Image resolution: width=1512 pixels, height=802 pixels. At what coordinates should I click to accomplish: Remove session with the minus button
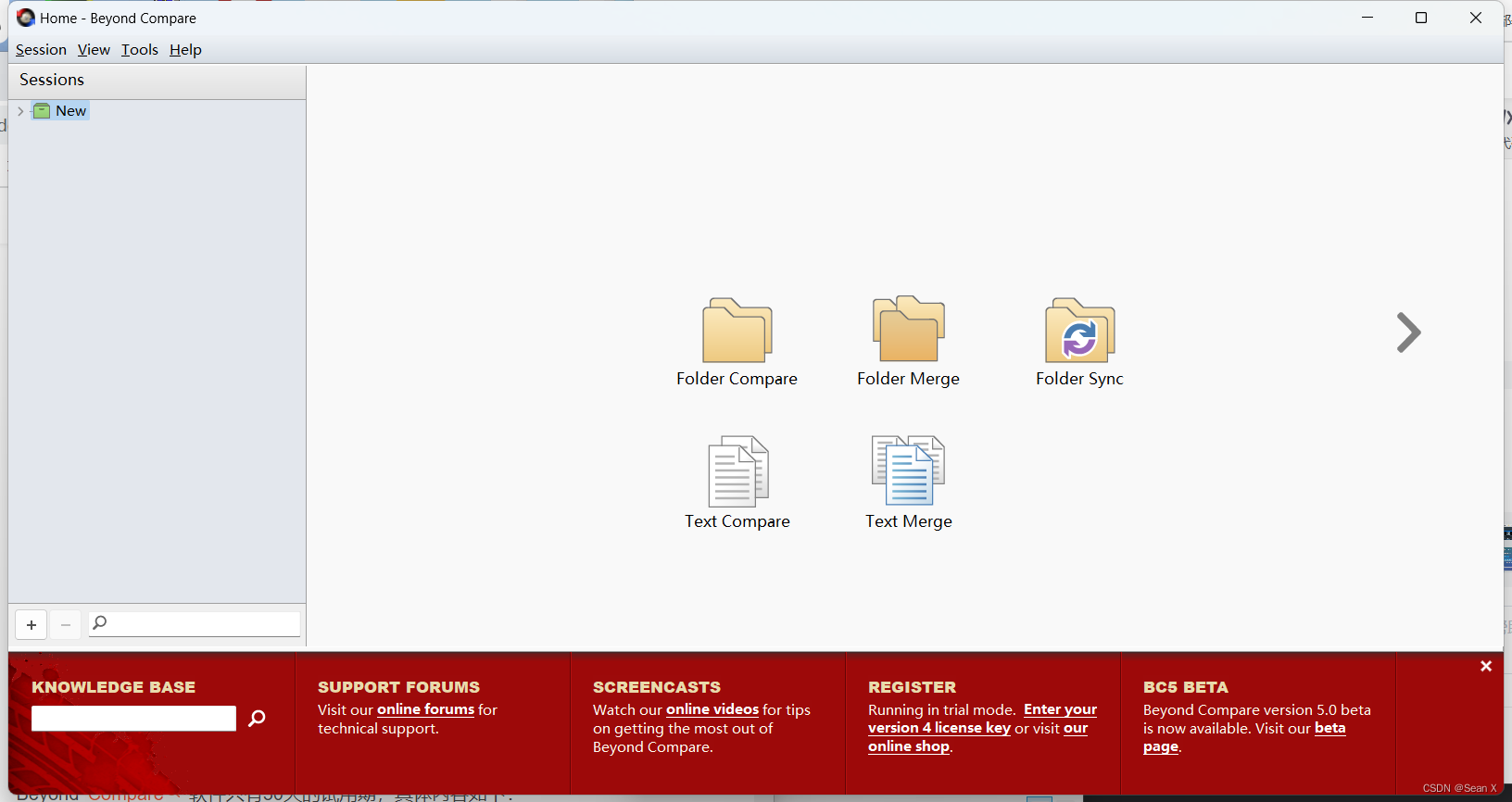click(x=66, y=625)
